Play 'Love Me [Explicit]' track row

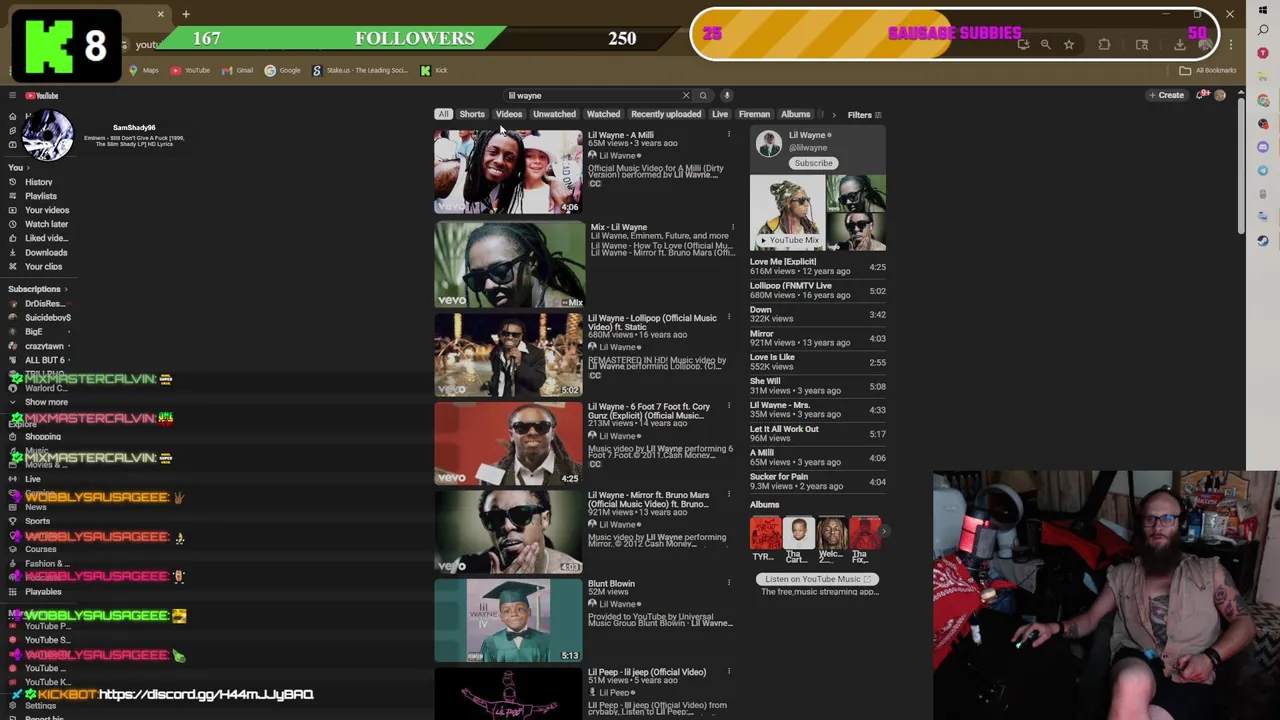tap(818, 266)
